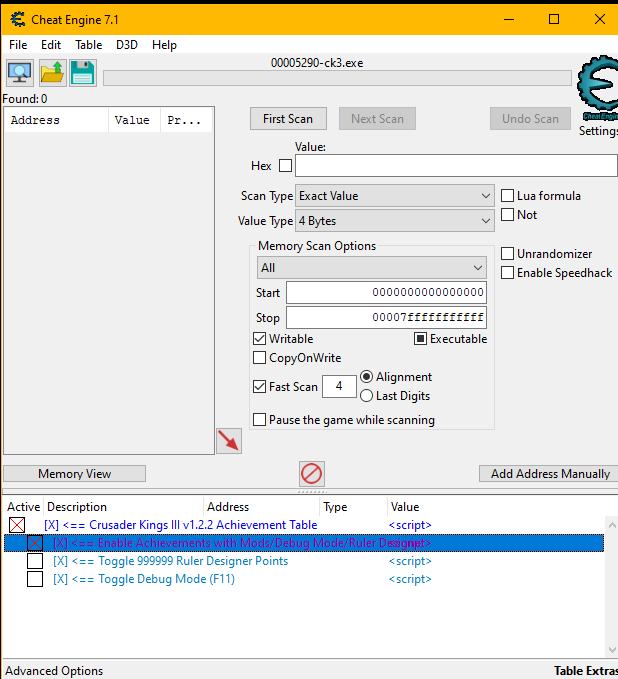
Task: Click the Pr... column header in results
Action: 186,120
